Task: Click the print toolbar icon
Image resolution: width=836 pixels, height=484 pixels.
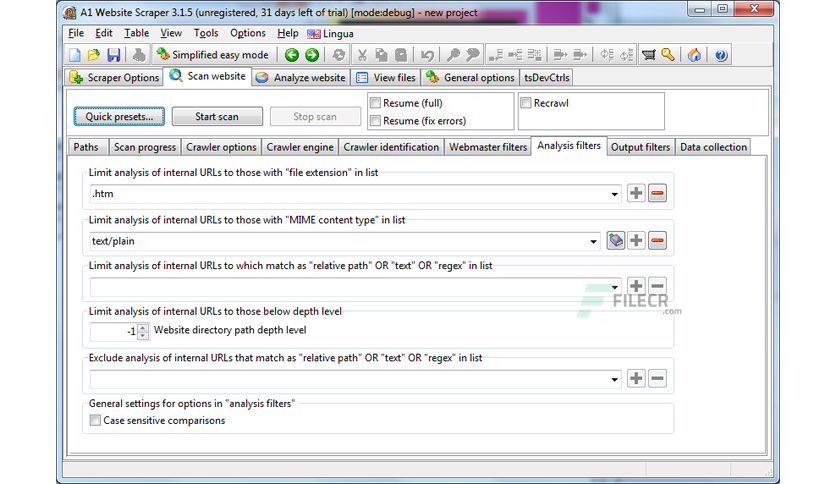Action: point(139,55)
